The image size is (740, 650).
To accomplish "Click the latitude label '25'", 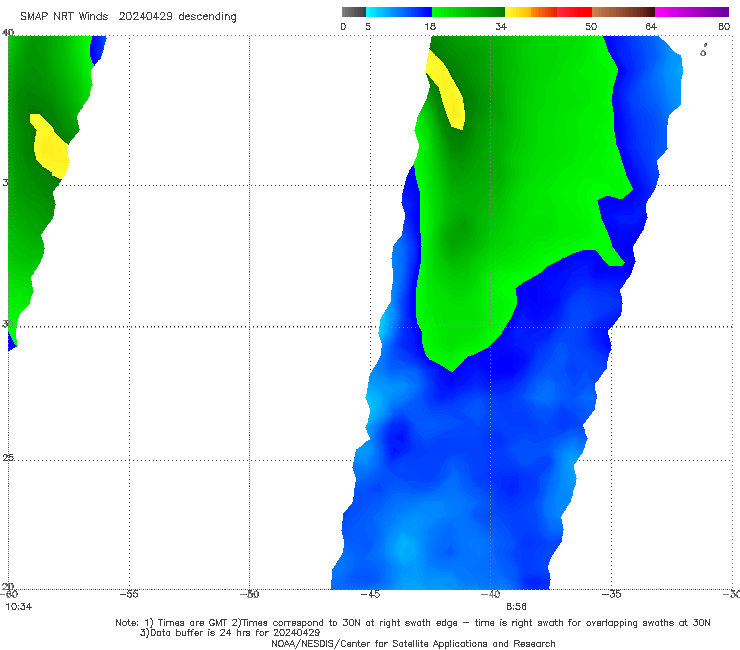I will pyautogui.click(x=8, y=458).
